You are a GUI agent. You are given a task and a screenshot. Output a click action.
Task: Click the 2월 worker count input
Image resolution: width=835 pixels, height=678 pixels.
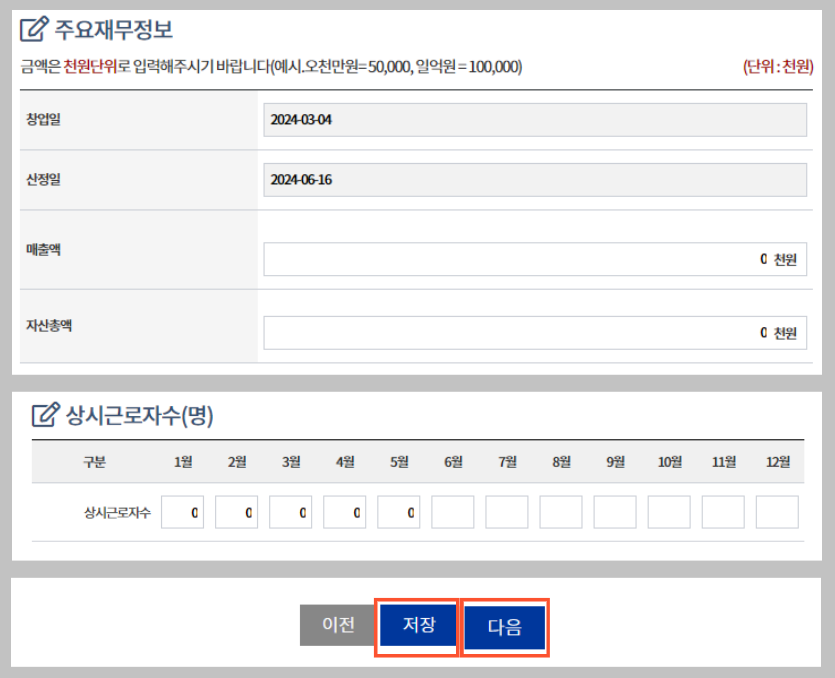236,512
